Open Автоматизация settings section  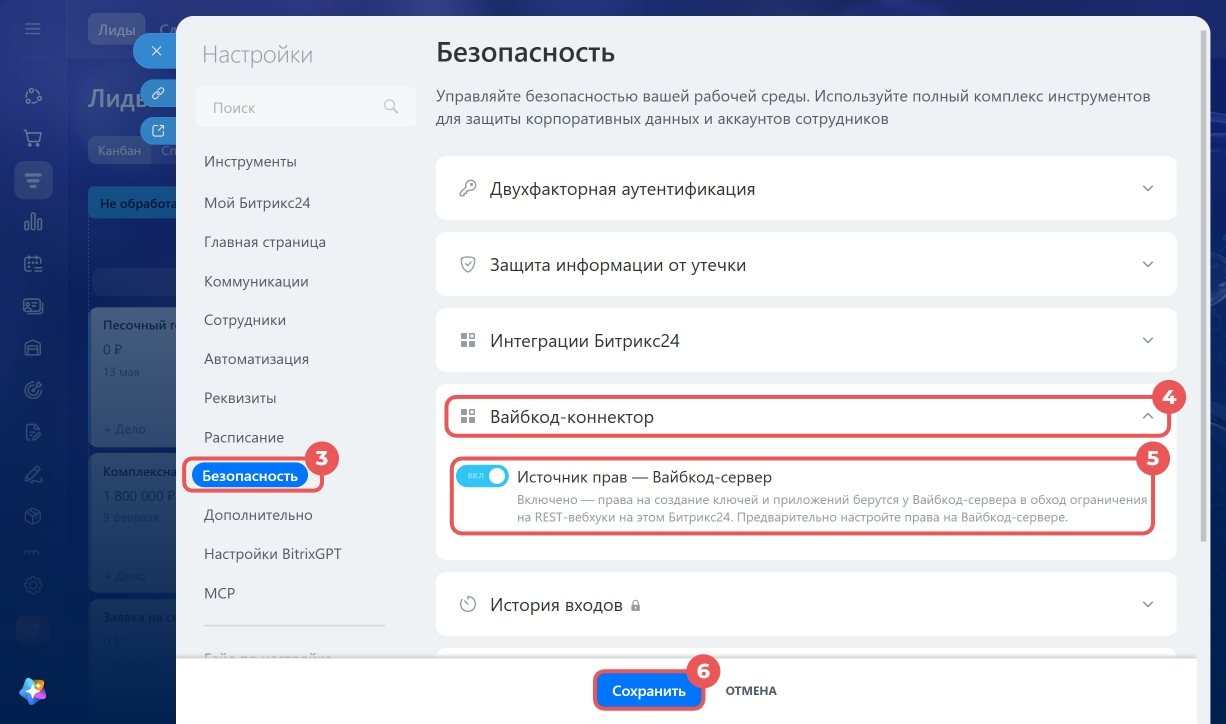click(256, 359)
